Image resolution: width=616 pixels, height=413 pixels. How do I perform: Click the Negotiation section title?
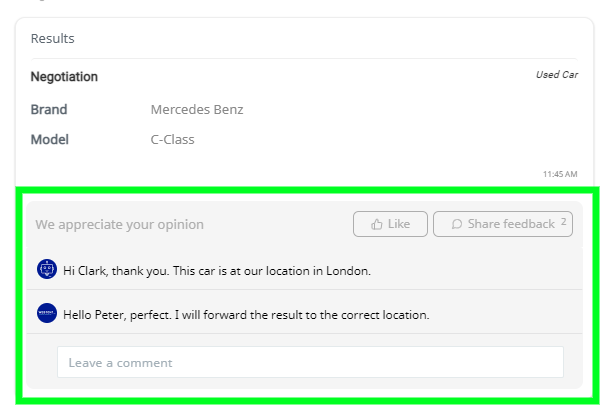(64, 77)
